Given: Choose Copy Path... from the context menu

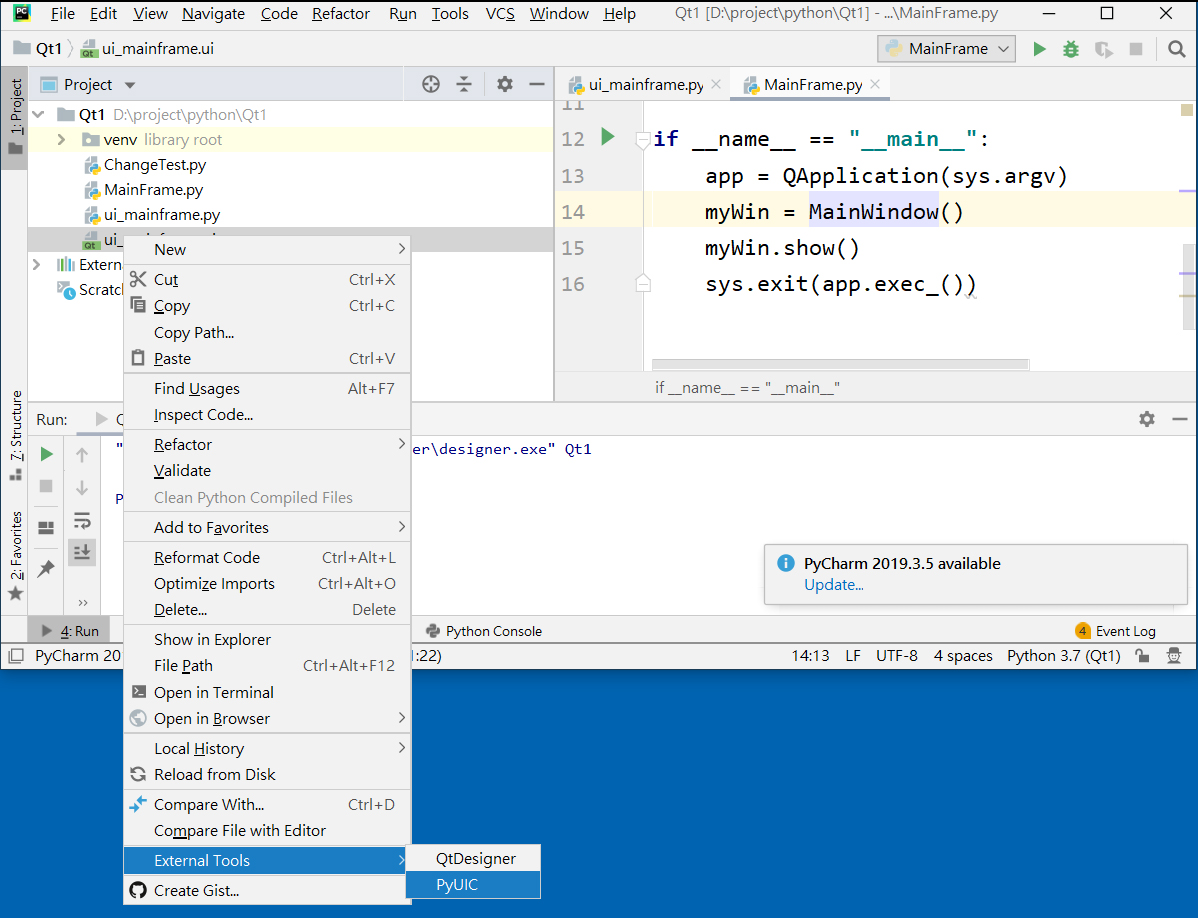Looking at the screenshot, I should click(267, 333).
